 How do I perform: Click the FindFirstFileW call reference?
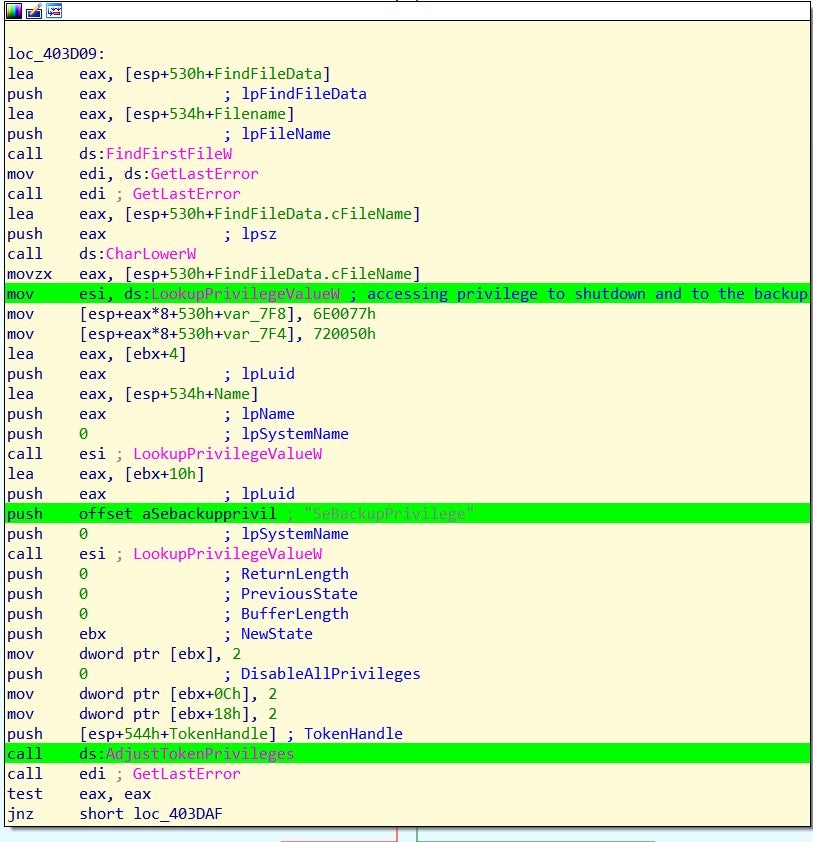pyautogui.click(x=169, y=154)
